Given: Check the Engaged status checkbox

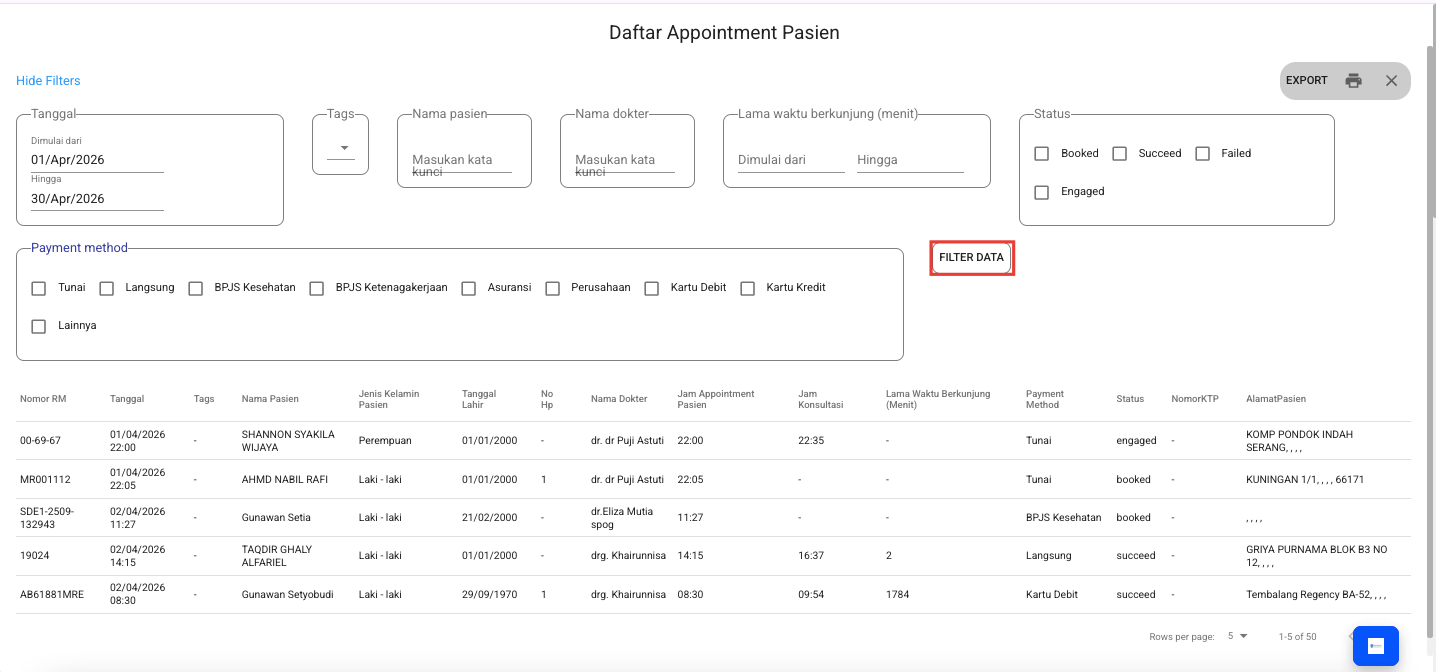Looking at the screenshot, I should click(1042, 192).
